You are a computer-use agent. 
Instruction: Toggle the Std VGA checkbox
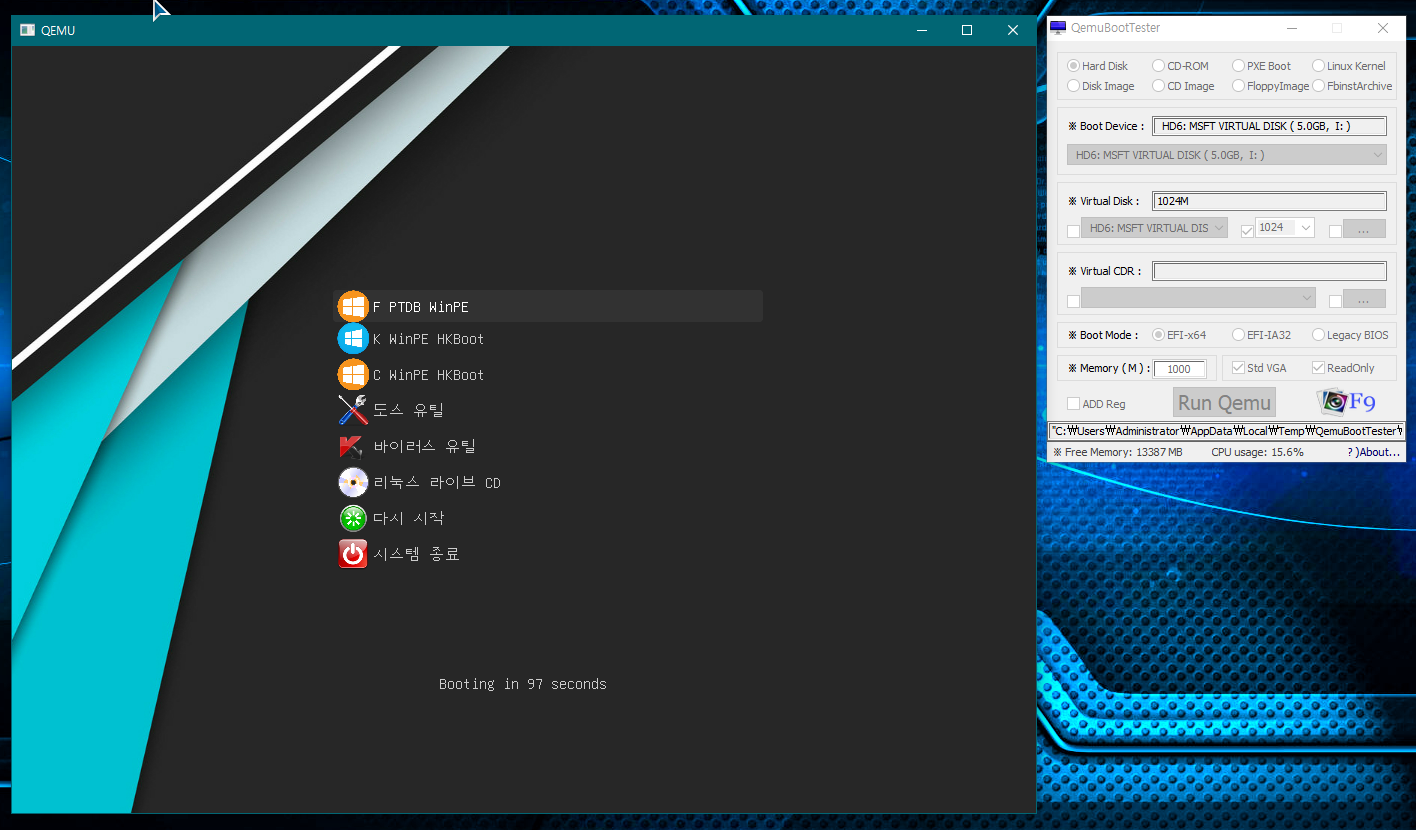tap(1239, 368)
